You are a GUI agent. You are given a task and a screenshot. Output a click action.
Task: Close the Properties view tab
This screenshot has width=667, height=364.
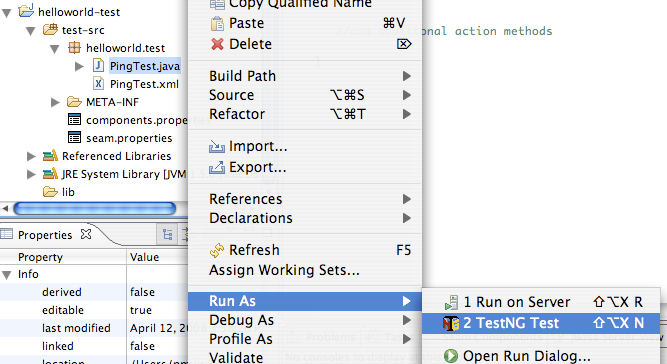[86, 234]
